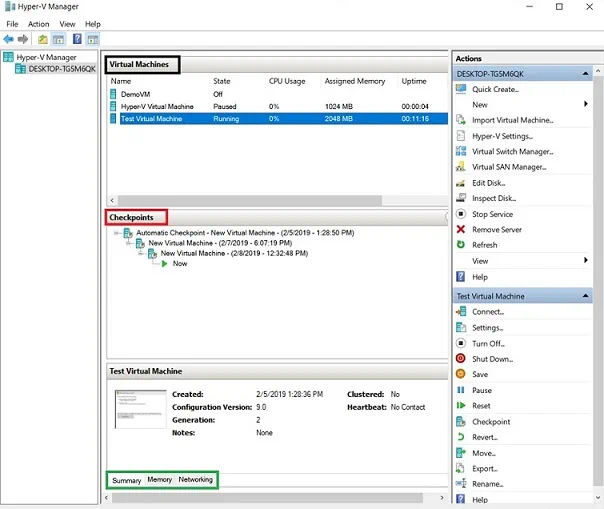Click the Quick Create icon in Actions
This screenshot has width=604, height=509.
click(460, 89)
